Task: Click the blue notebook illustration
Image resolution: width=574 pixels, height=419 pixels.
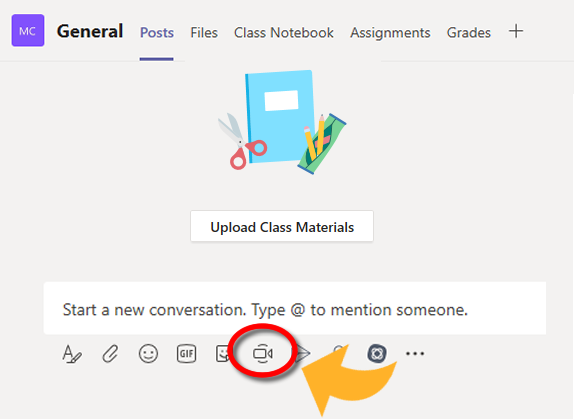Action: [280, 116]
